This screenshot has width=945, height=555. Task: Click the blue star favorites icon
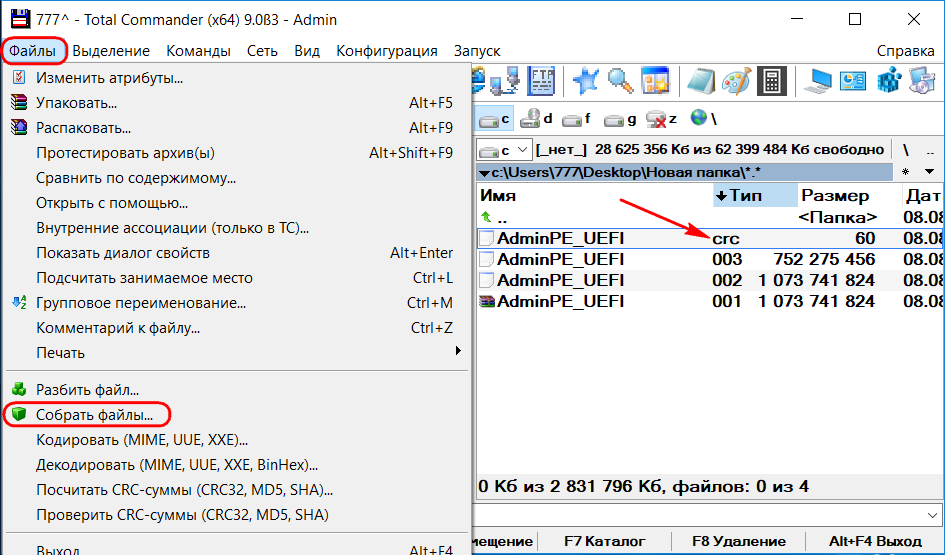tap(586, 81)
